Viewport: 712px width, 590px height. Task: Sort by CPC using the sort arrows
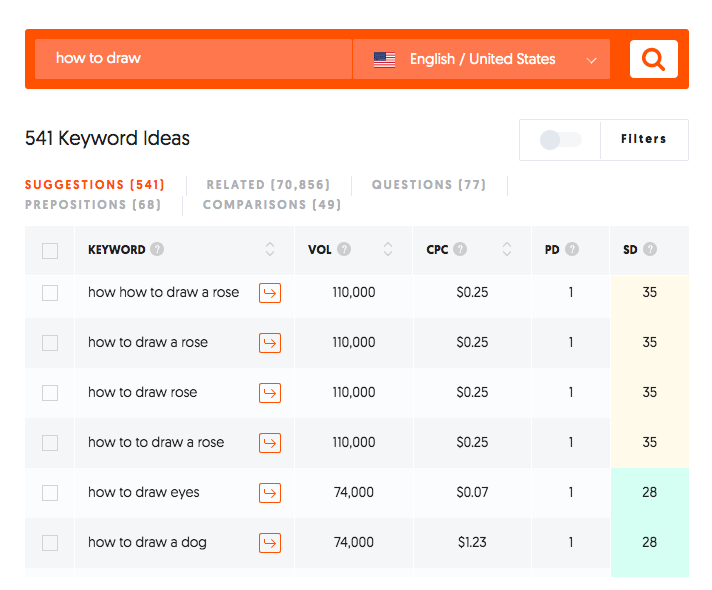[507, 250]
